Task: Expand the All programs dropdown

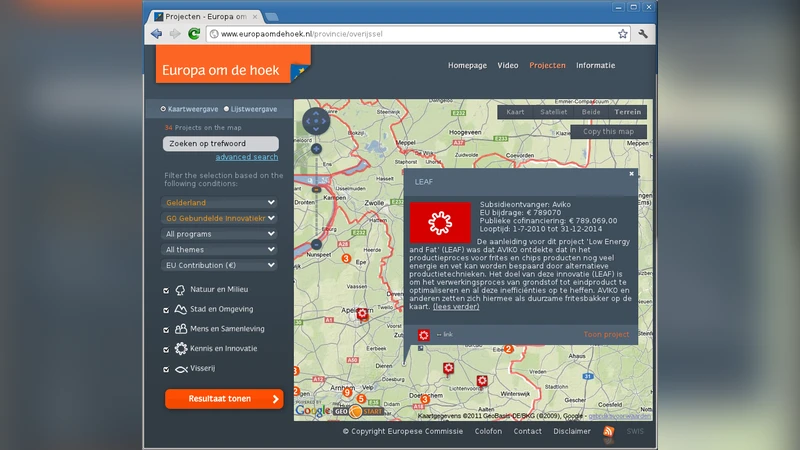Action: (x=220, y=234)
